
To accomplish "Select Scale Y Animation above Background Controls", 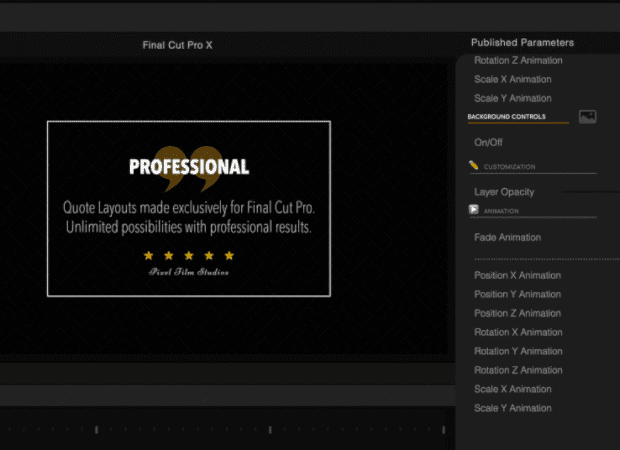I will (513, 98).
